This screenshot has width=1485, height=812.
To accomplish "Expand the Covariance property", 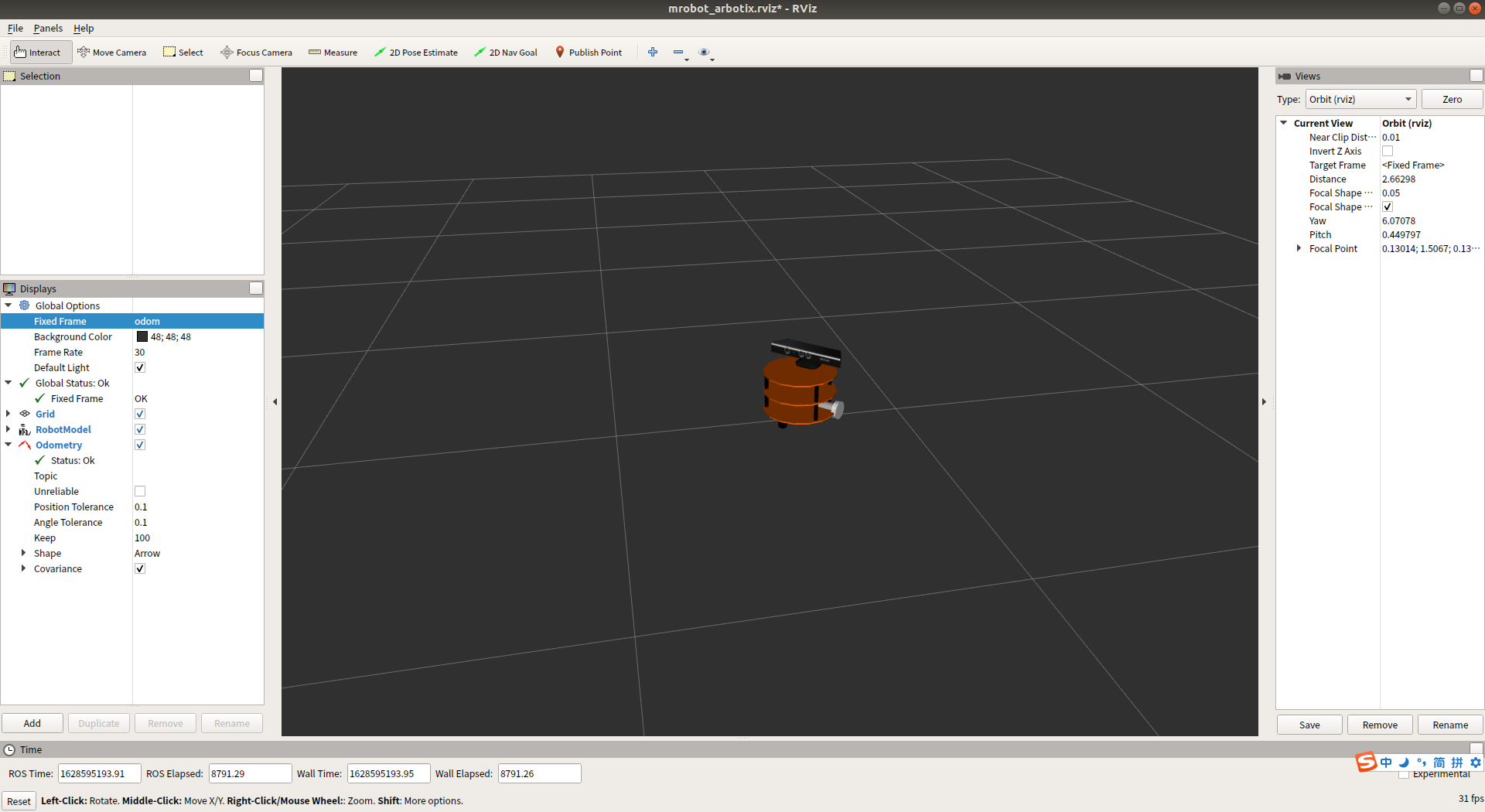I will [23, 568].
